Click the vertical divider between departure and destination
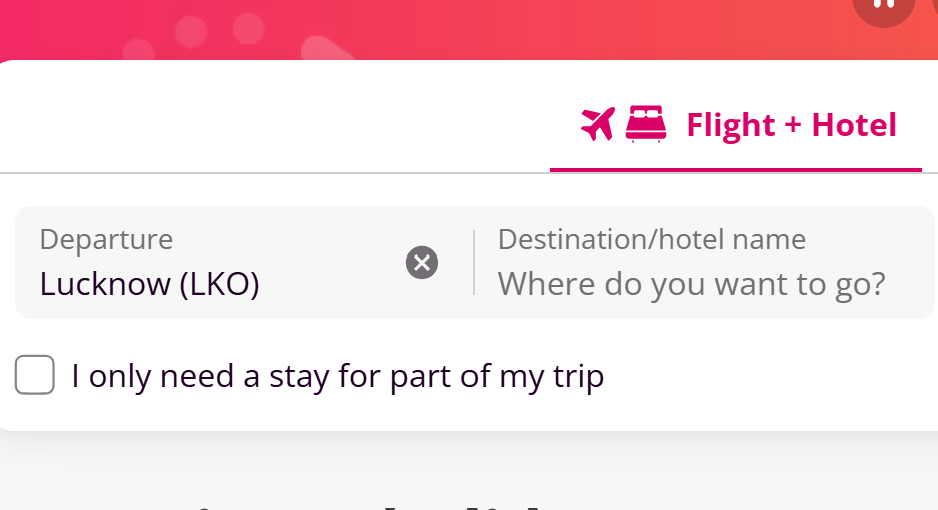Screen dimensions: 938x510 (474, 263)
